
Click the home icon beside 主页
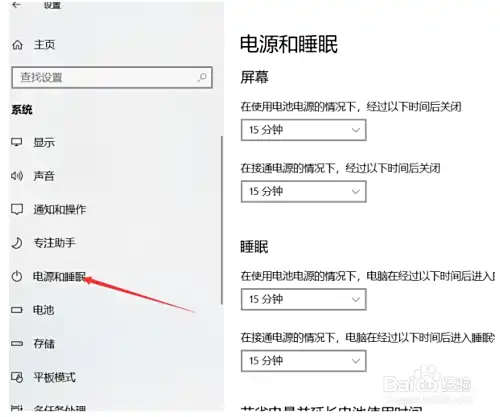click(x=17, y=45)
